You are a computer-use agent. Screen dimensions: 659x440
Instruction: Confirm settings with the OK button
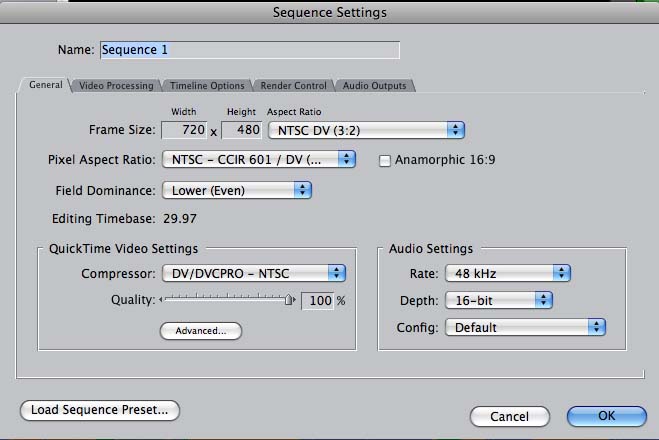click(606, 416)
